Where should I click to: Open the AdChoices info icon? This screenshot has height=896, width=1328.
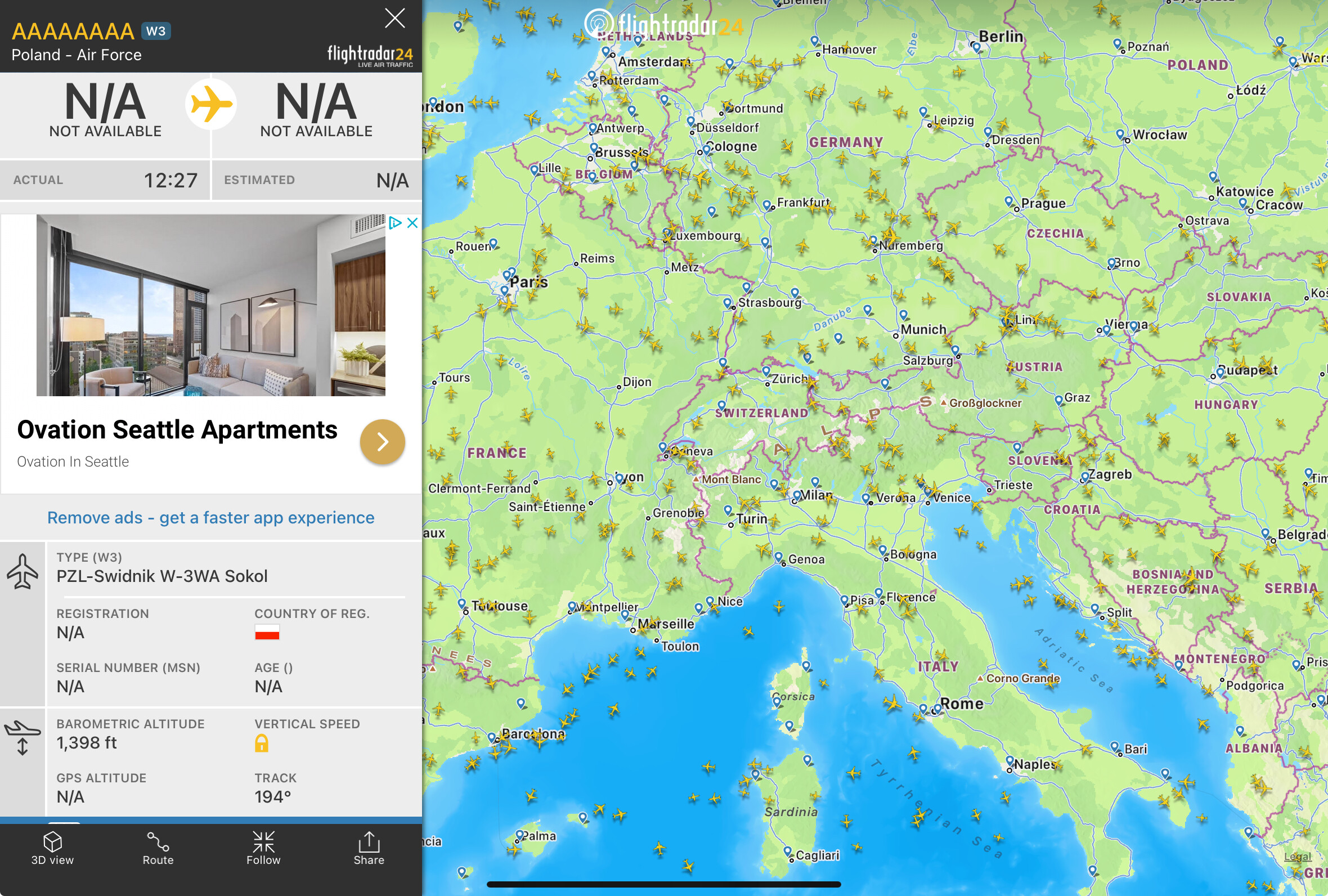pyautogui.click(x=394, y=223)
